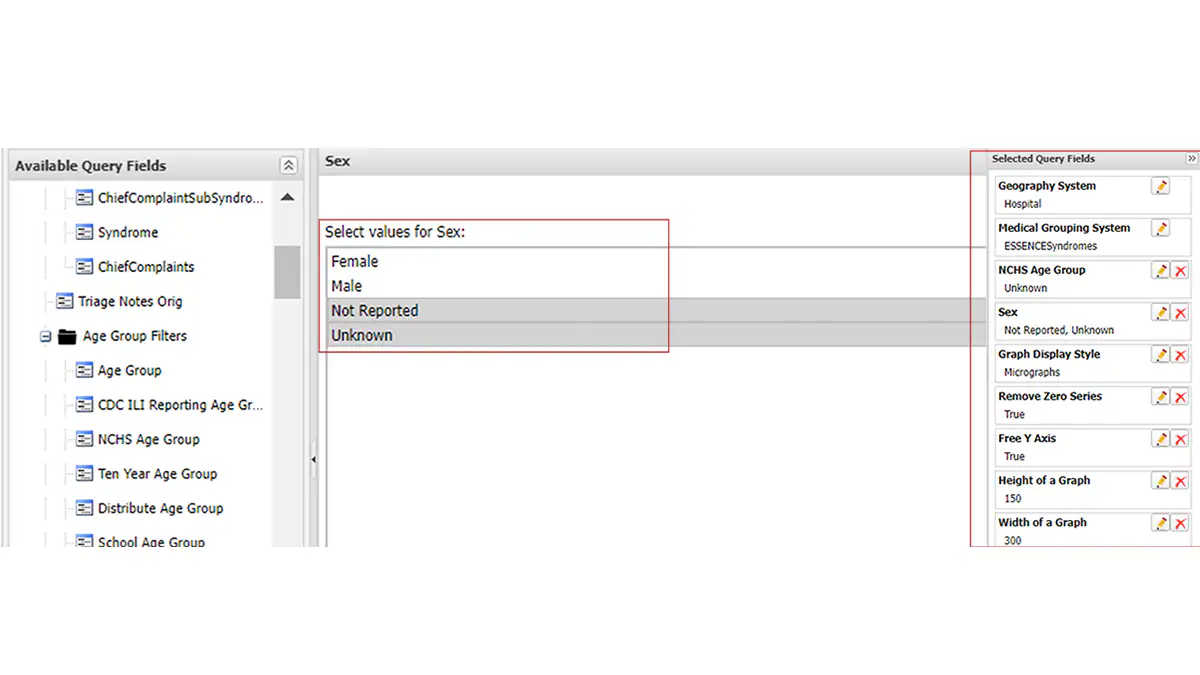Image resolution: width=1200 pixels, height=675 pixels.
Task: Edit the Geography System query field
Action: tap(1160, 187)
